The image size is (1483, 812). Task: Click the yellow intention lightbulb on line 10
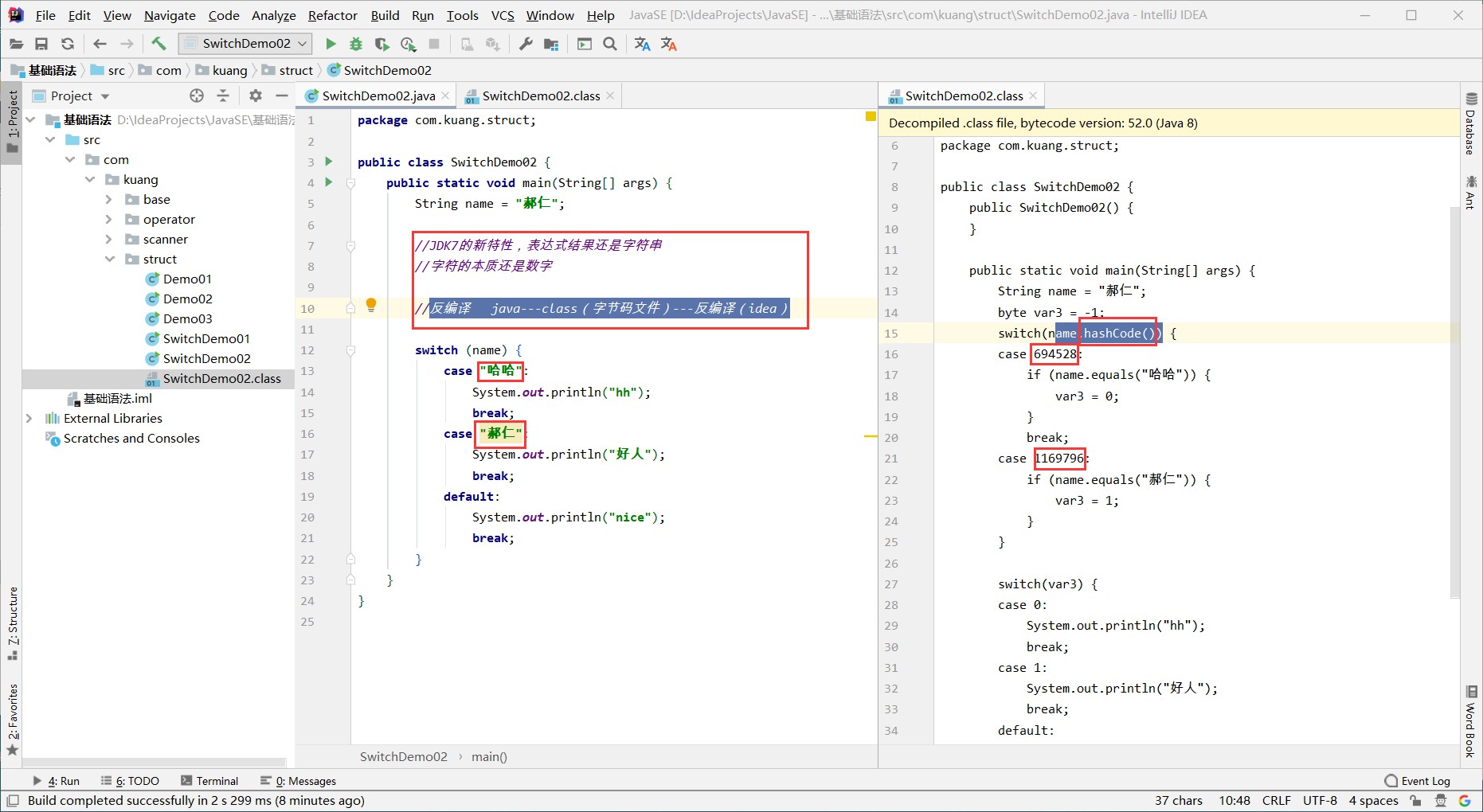pos(370,304)
